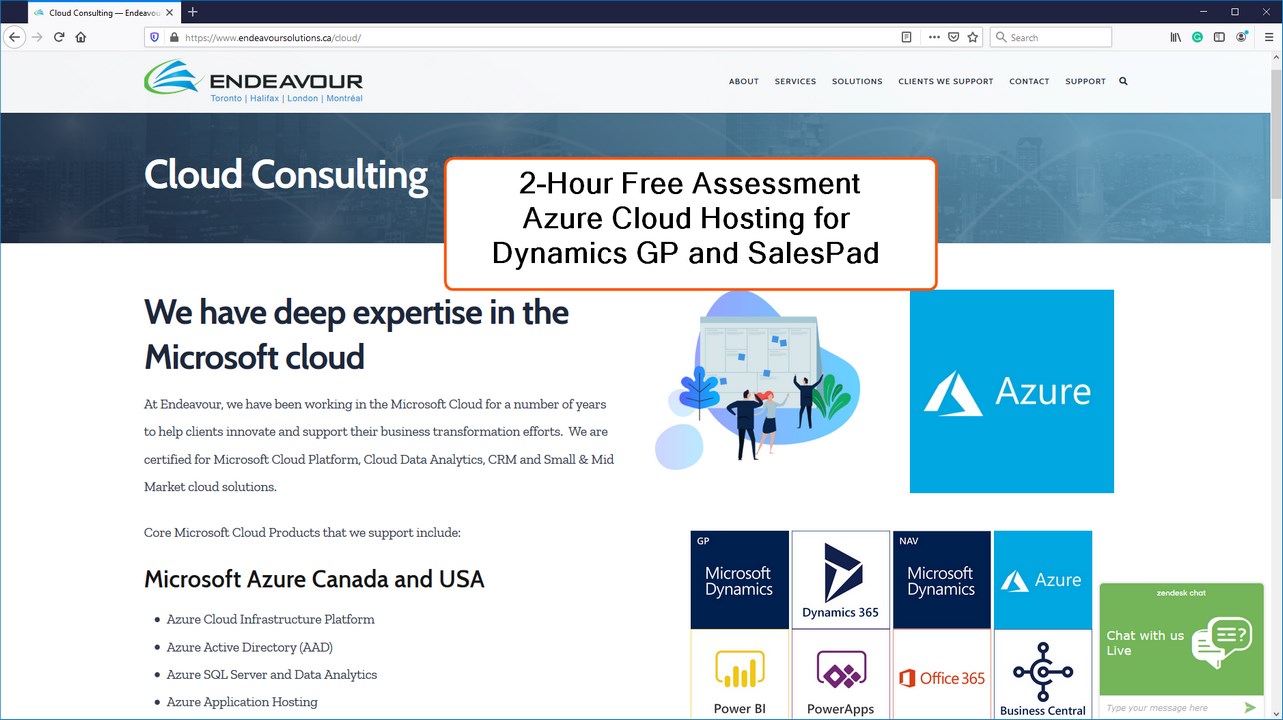Image resolution: width=1283 pixels, height=720 pixels.
Task: Click the zendesk chat header label
Action: click(1181, 593)
